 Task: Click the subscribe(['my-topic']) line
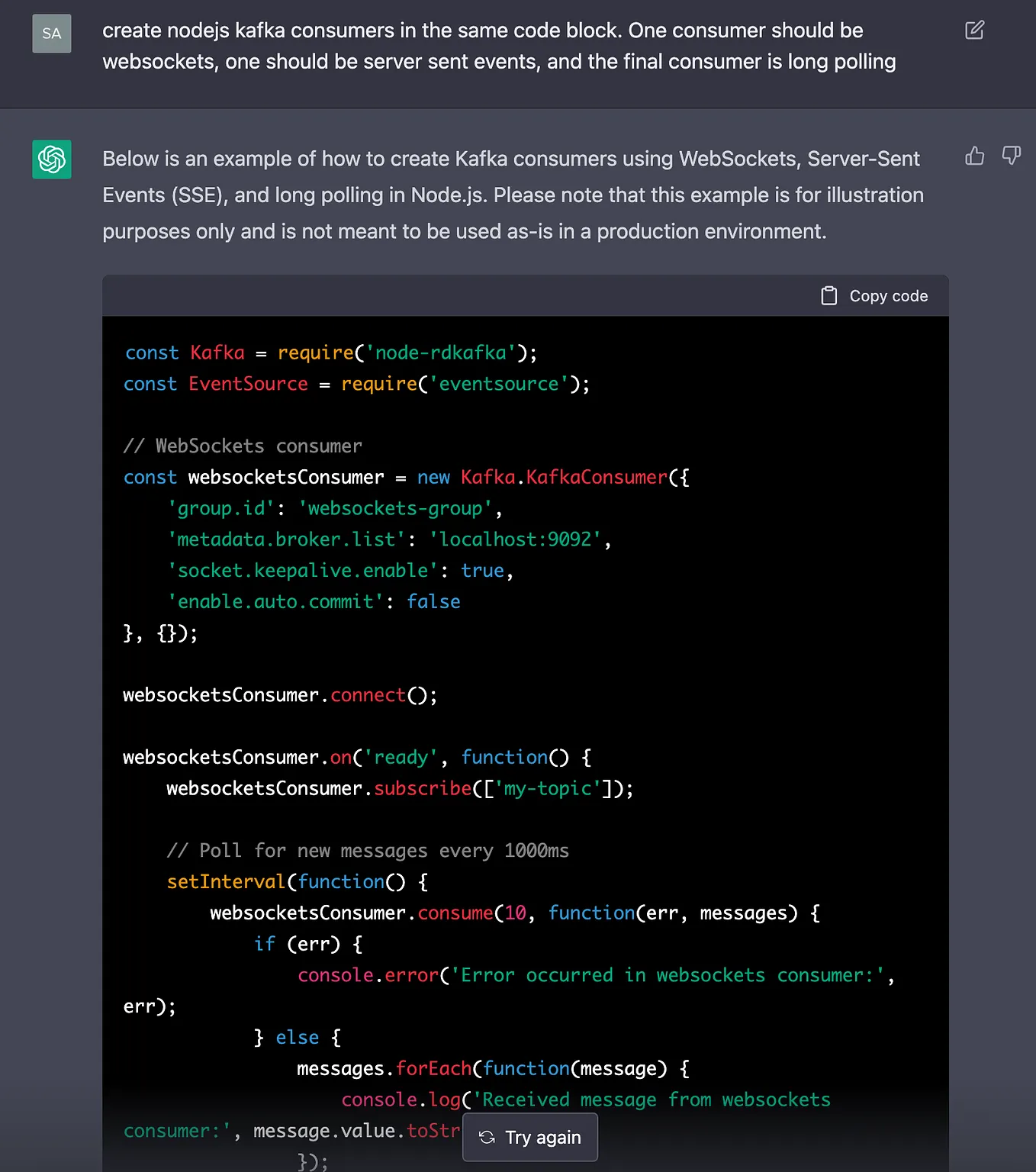(401, 789)
